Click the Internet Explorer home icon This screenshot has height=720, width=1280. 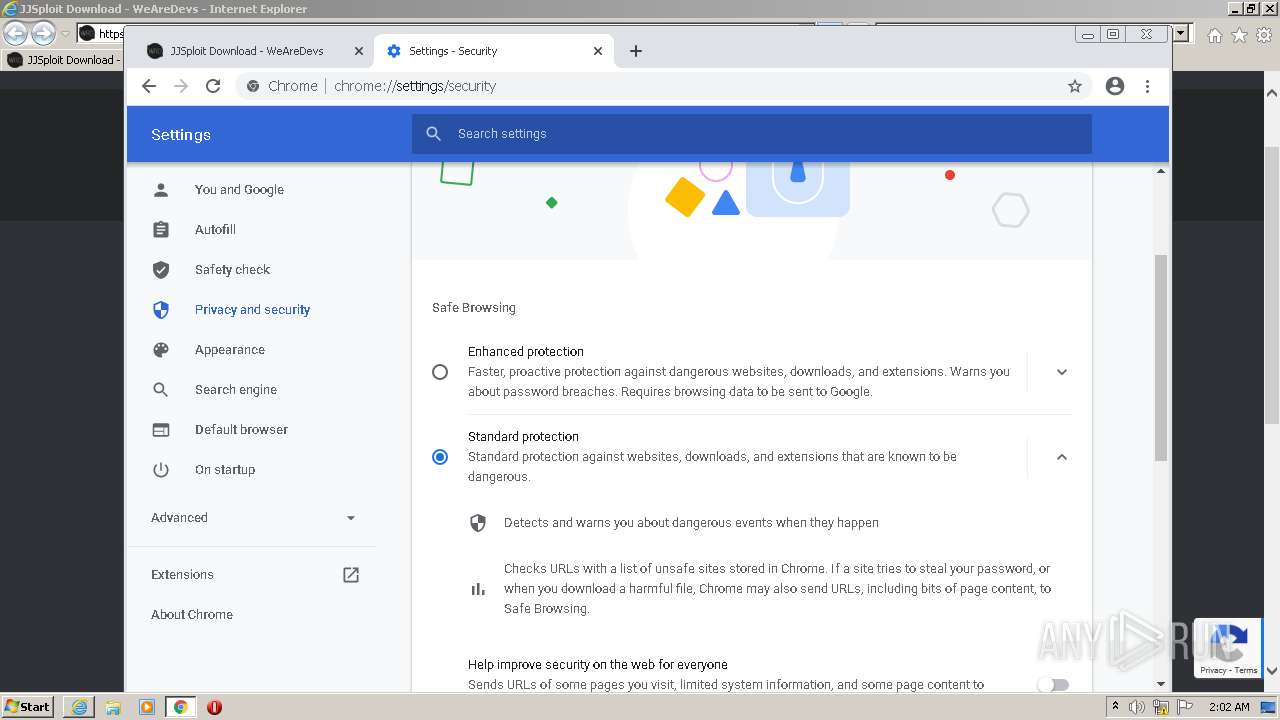coord(1215,36)
